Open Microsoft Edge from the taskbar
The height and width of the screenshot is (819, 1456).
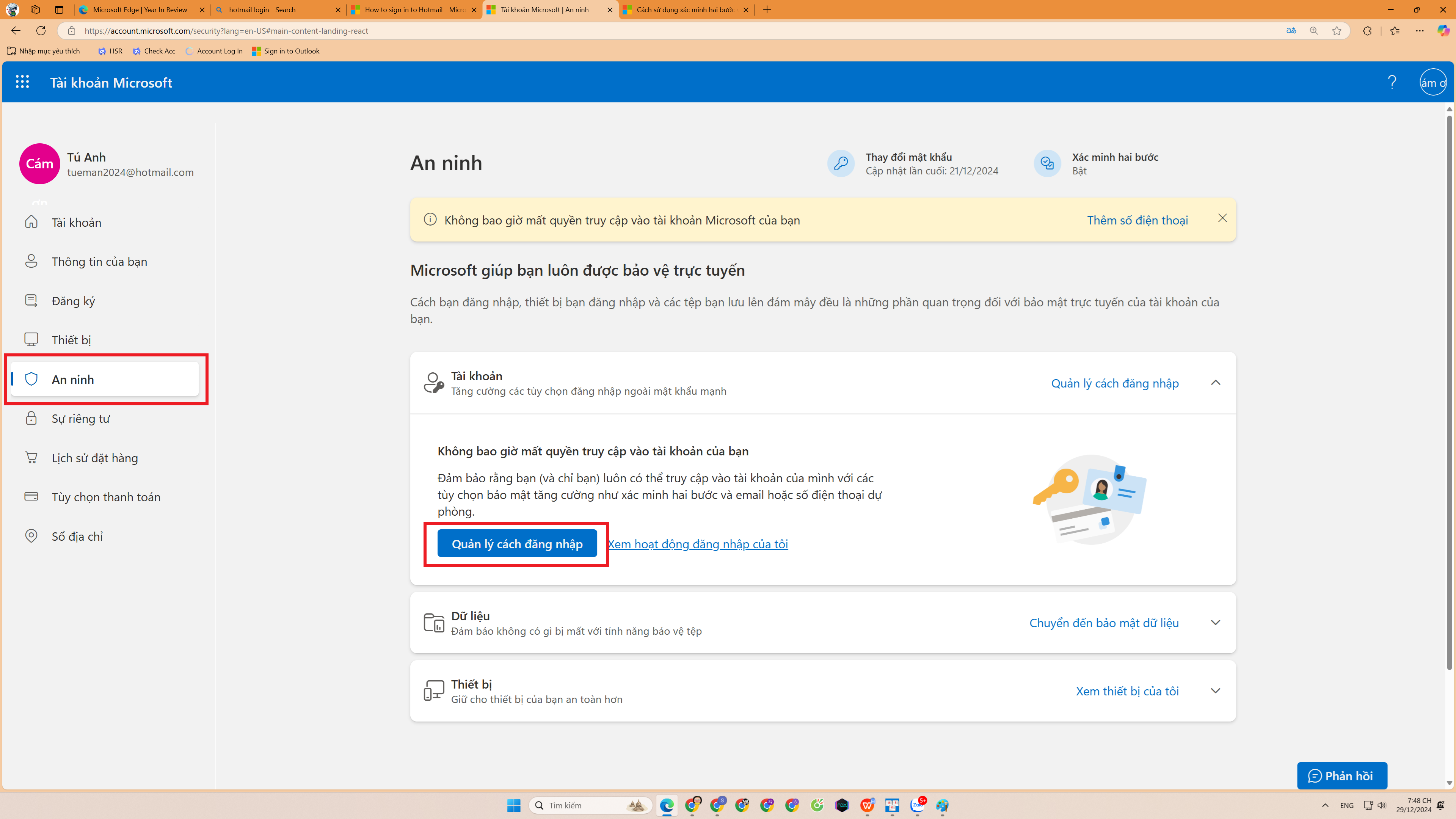[667, 805]
